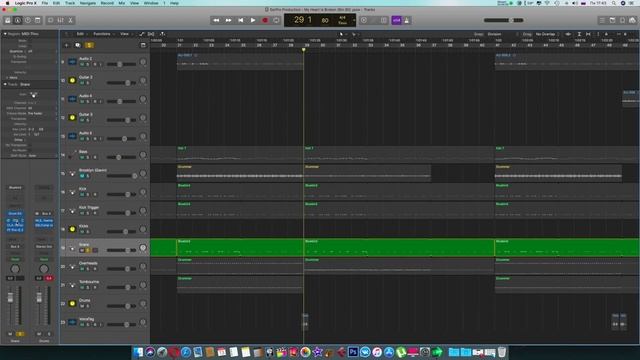Image resolution: width=640 pixels, height=360 pixels.
Task: Open the Drag No Overlap dropdown
Action: [547, 34]
